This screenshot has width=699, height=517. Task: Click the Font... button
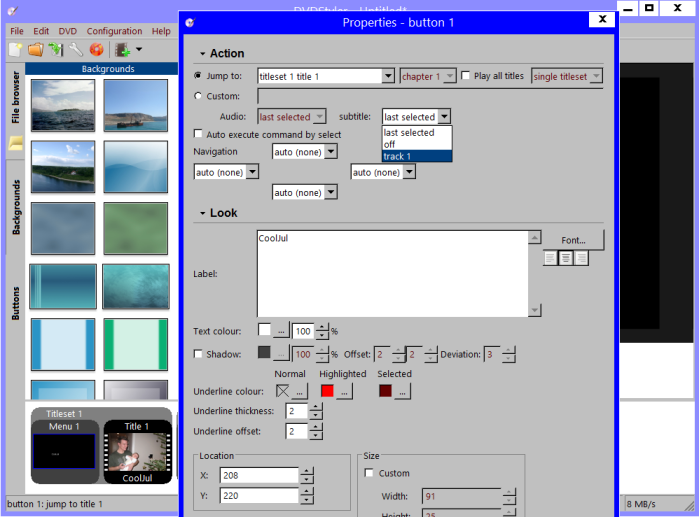(573, 240)
